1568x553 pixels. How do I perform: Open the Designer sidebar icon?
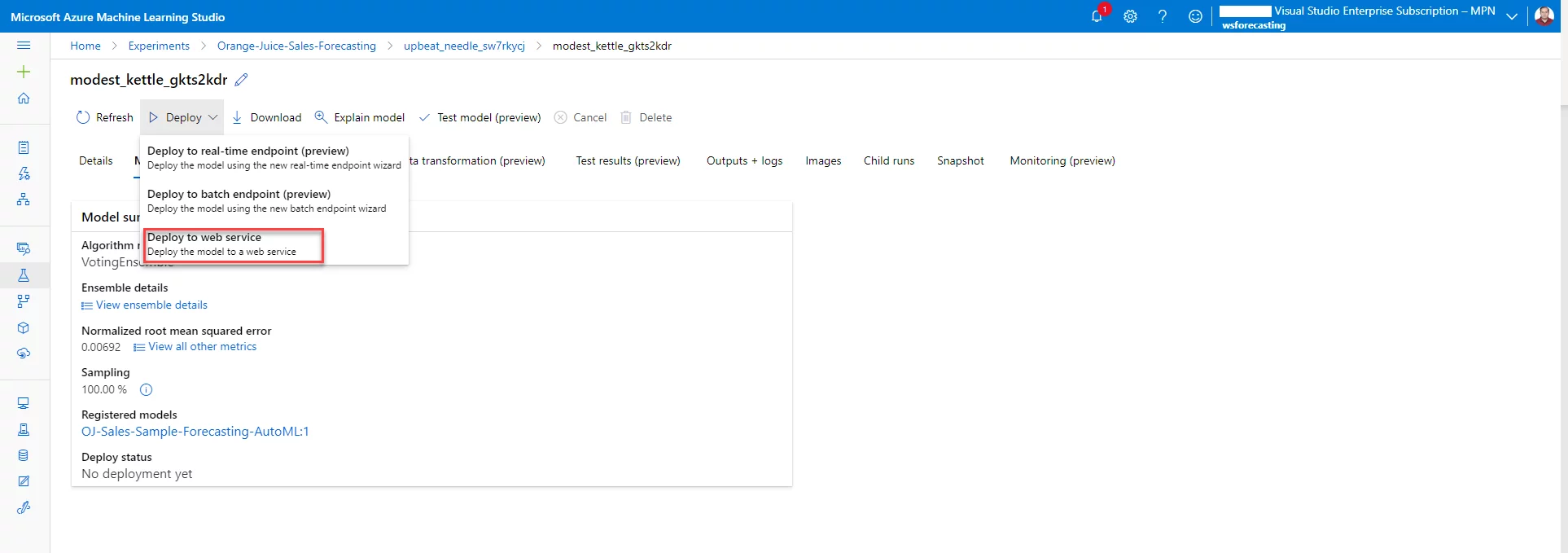click(24, 200)
